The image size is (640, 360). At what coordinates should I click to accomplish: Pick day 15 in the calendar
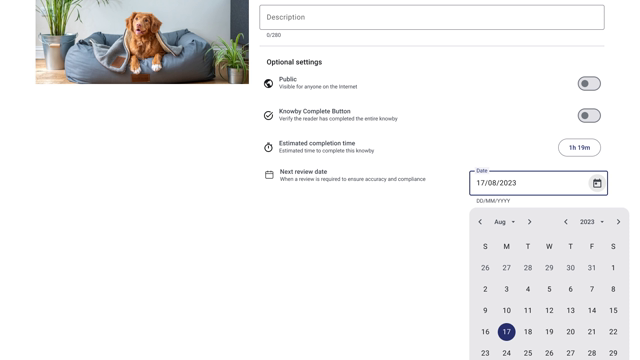pos(613,311)
